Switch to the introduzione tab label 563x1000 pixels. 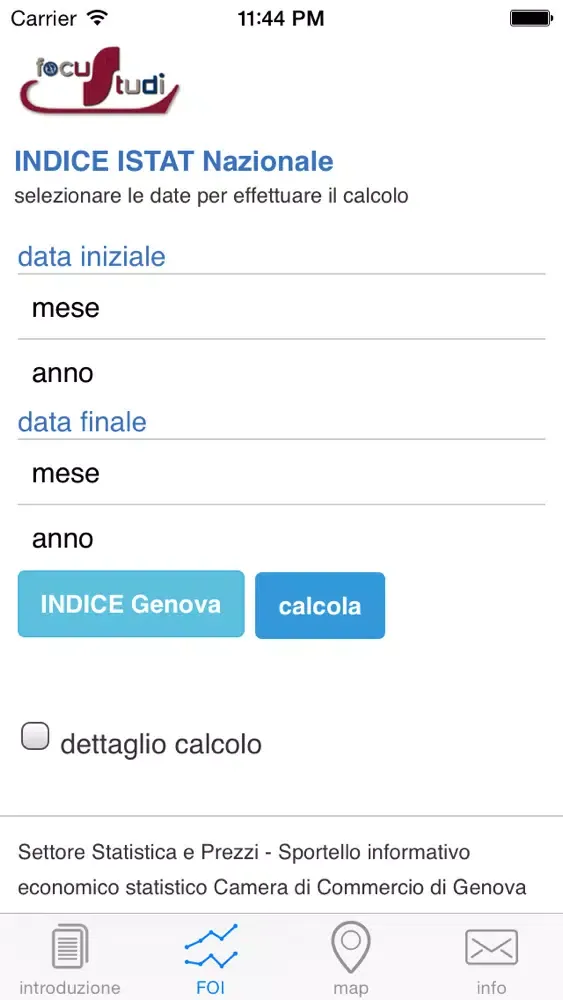(x=70, y=988)
